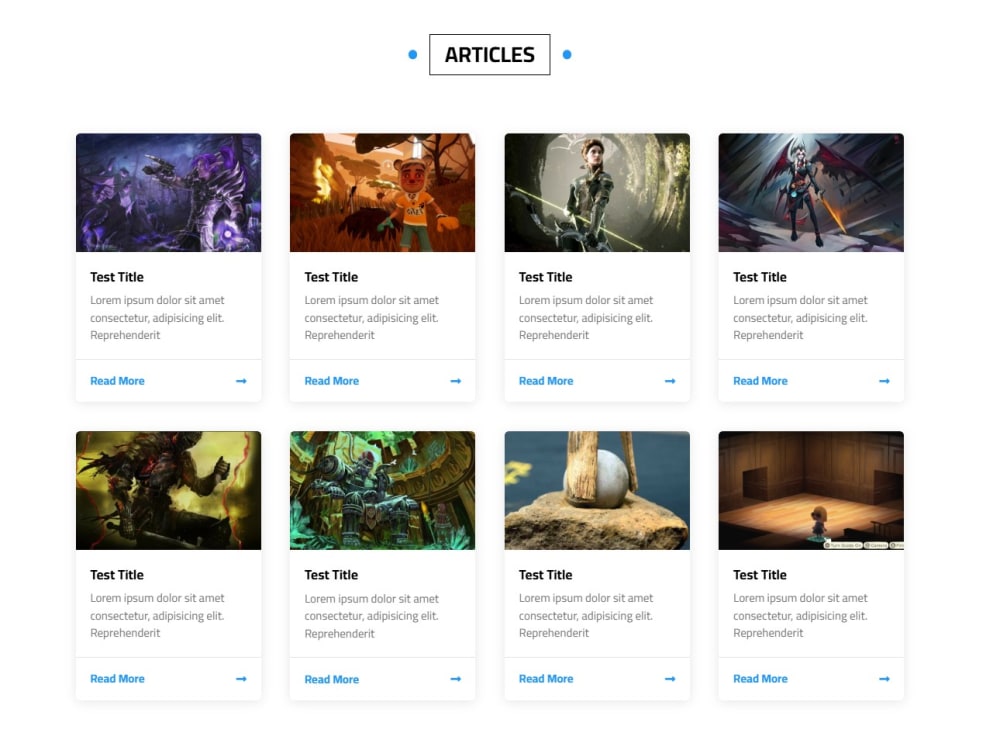This screenshot has height=750, width=1000.
Task: View the dark armored knight thumbnail
Action: pyautogui.click(x=168, y=490)
